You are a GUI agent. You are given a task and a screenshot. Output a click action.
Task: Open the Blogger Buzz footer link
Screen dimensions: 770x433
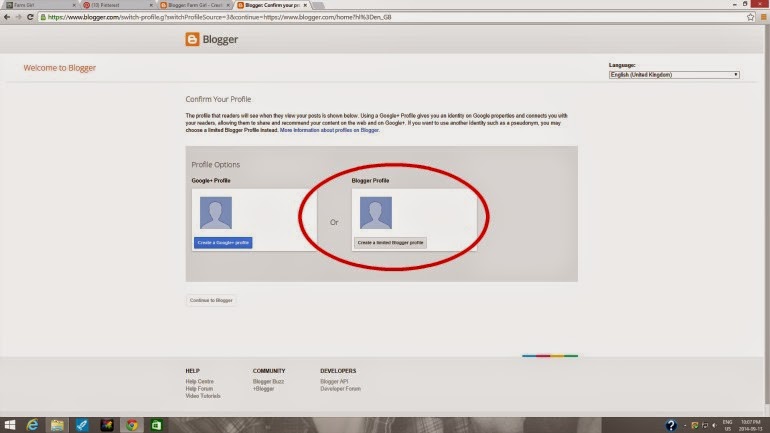click(268, 381)
